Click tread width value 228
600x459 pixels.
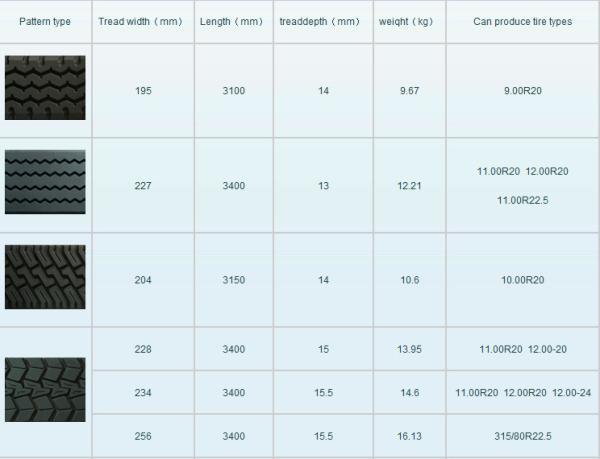click(x=143, y=349)
